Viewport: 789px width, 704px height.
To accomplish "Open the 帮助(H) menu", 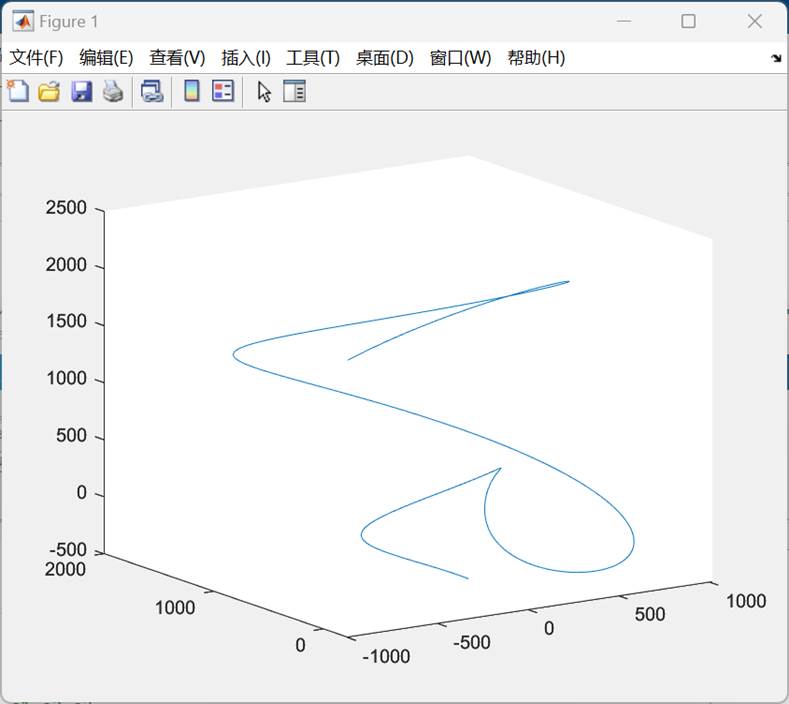I will (536, 58).
